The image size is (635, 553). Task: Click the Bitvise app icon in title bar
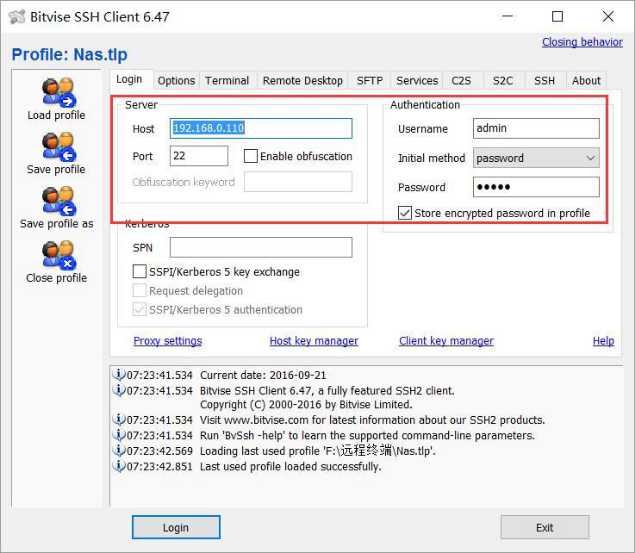[x=17, y=17]
